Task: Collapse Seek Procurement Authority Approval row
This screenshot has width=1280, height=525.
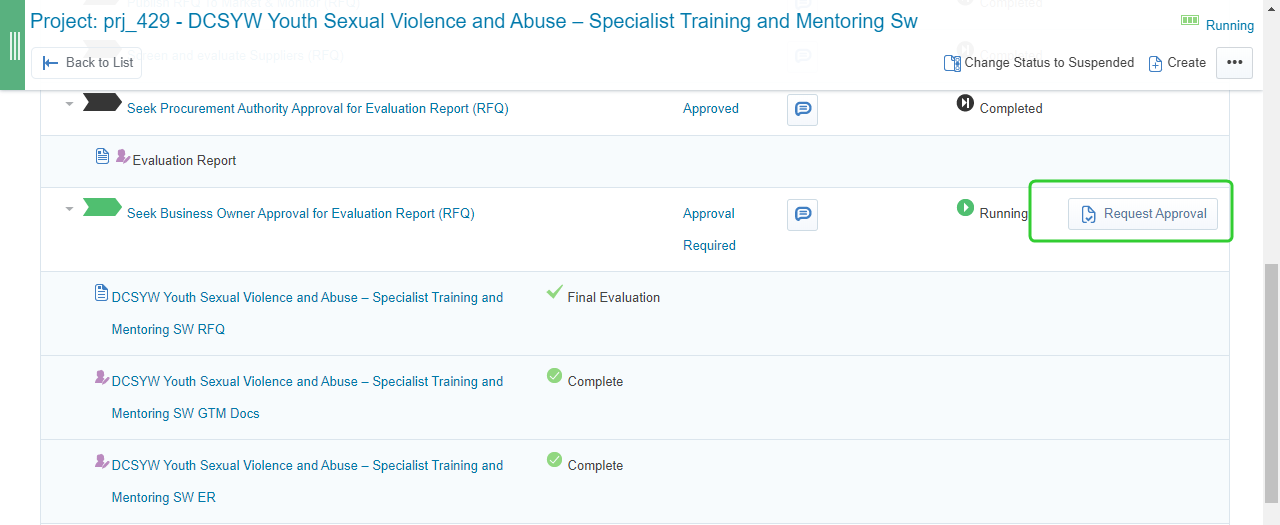Action: point(69,104)
